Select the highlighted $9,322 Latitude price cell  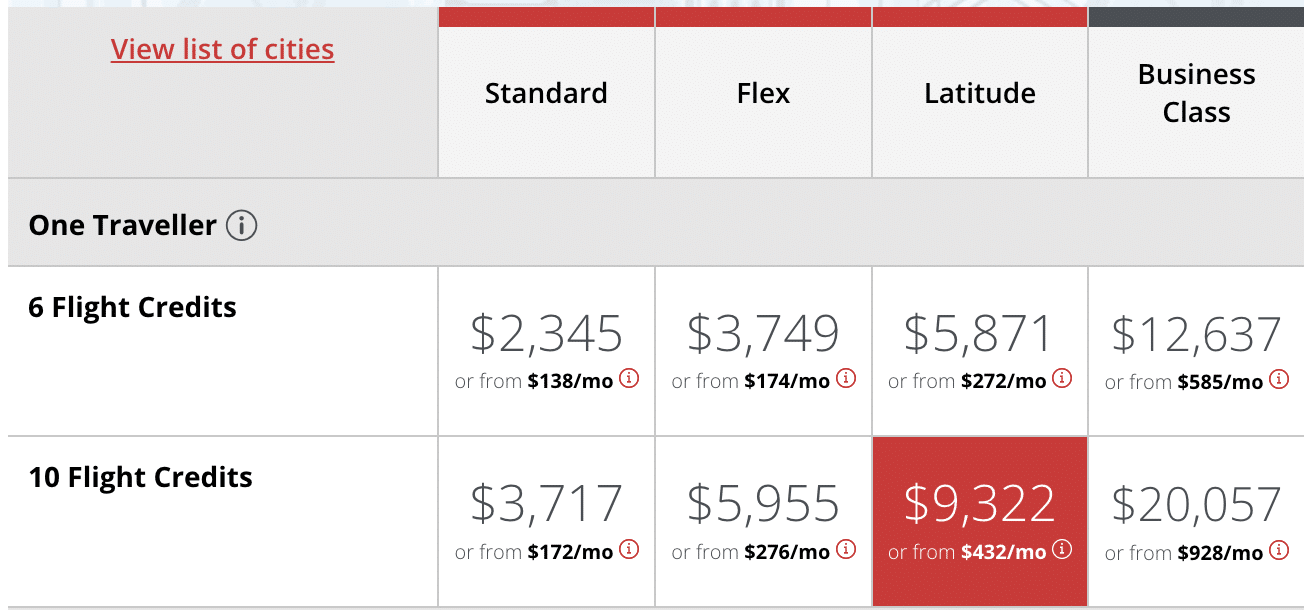[x=979, y=504]
